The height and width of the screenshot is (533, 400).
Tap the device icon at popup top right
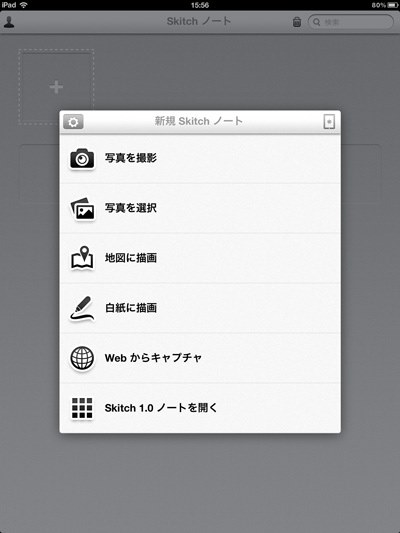tap(329, 122)
